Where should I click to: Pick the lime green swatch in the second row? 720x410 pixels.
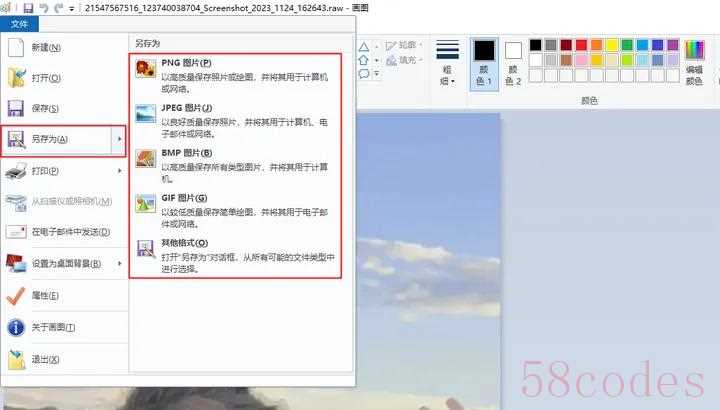(627, 60)
